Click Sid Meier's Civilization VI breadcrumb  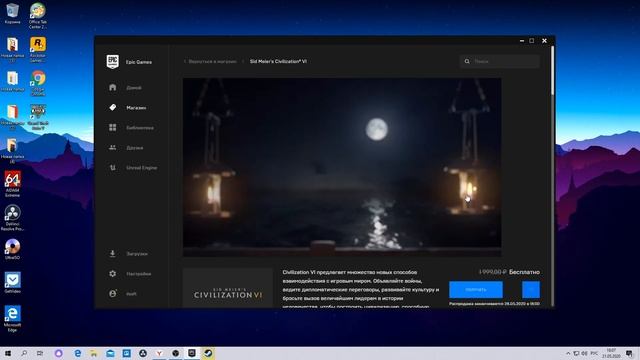pos(278,62)
